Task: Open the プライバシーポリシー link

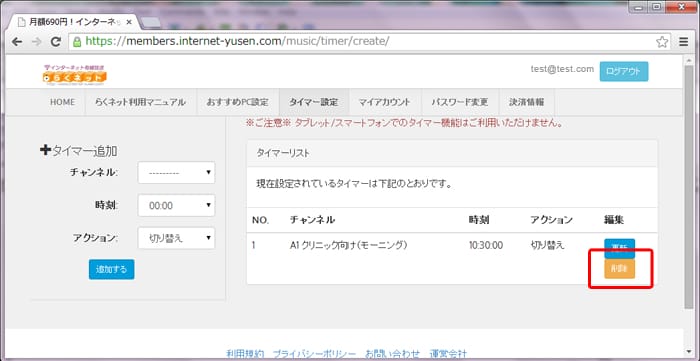Action: pos(314,354)
